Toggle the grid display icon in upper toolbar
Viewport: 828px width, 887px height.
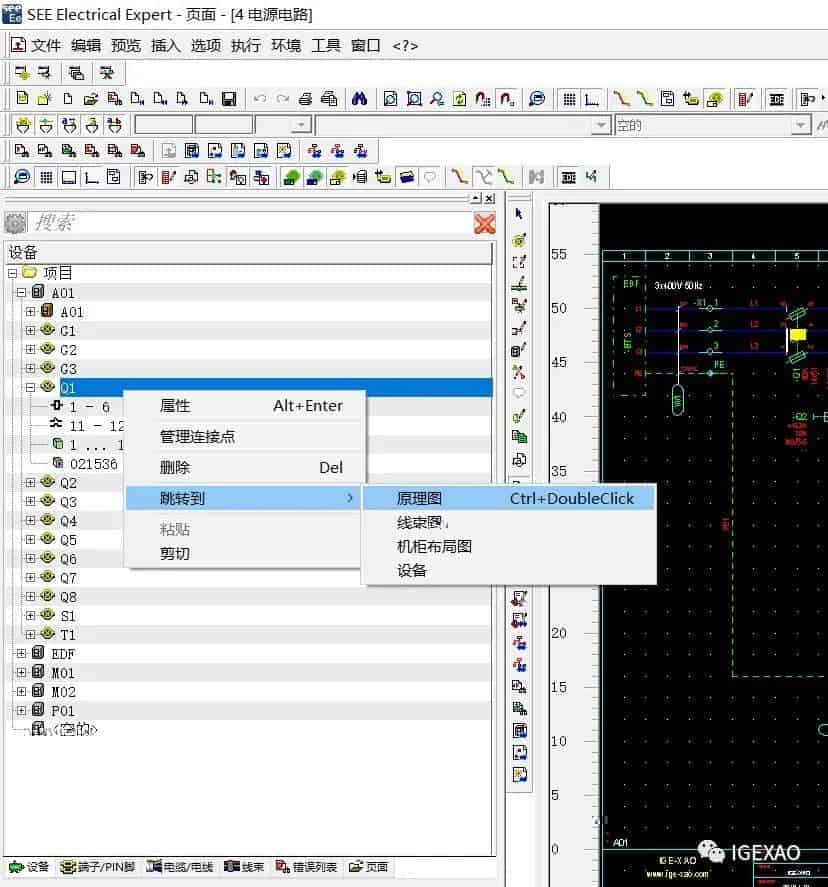(x=569, y=99)
